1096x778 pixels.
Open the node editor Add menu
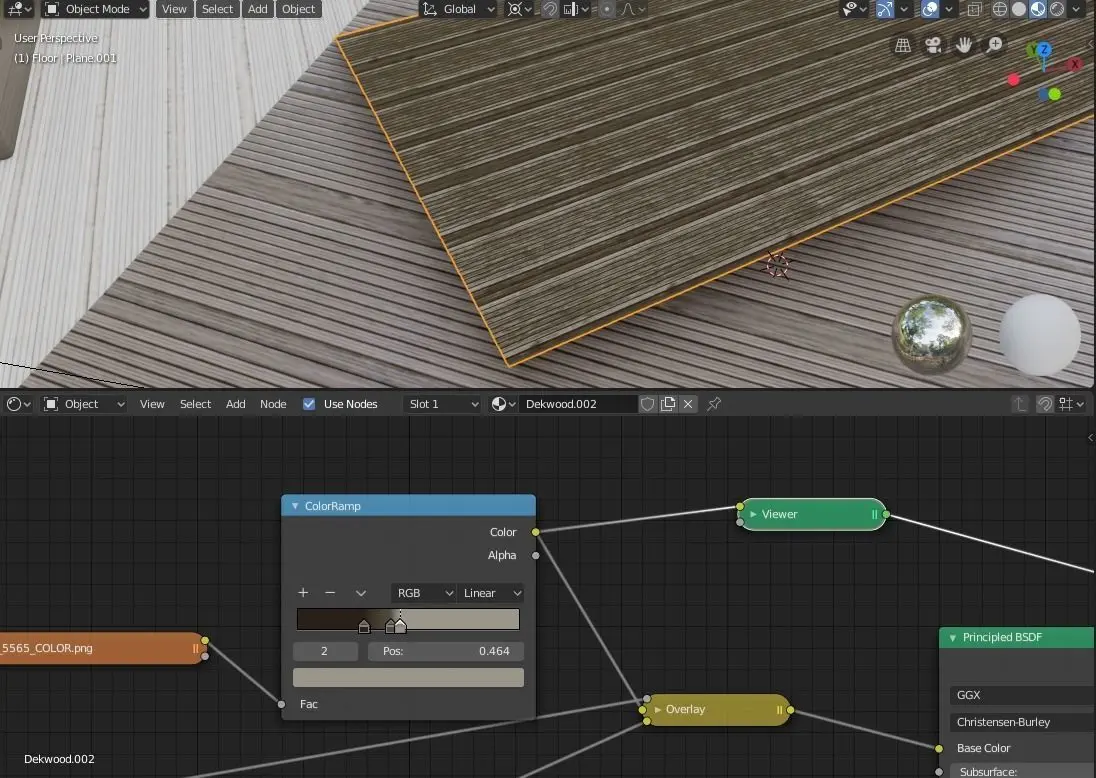pos(236,404)
